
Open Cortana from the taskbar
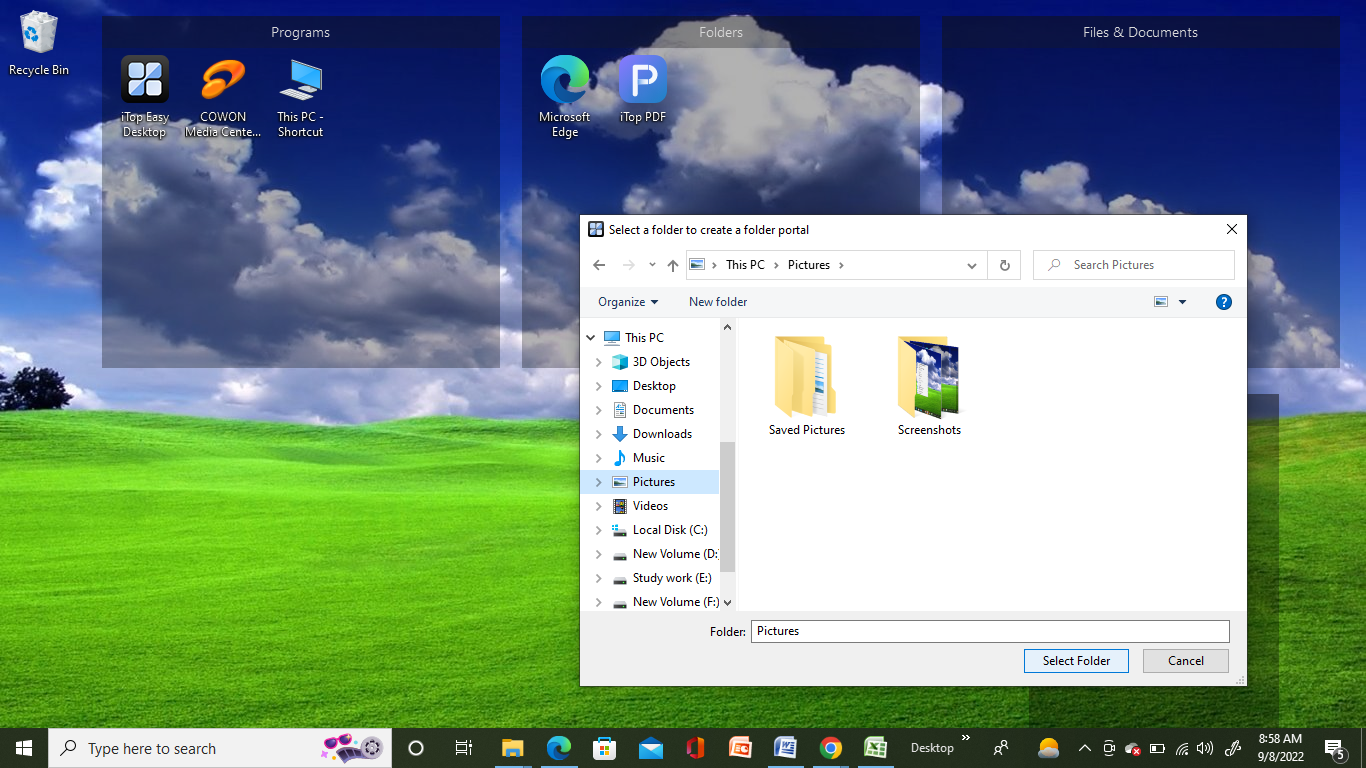pos(416,748)
